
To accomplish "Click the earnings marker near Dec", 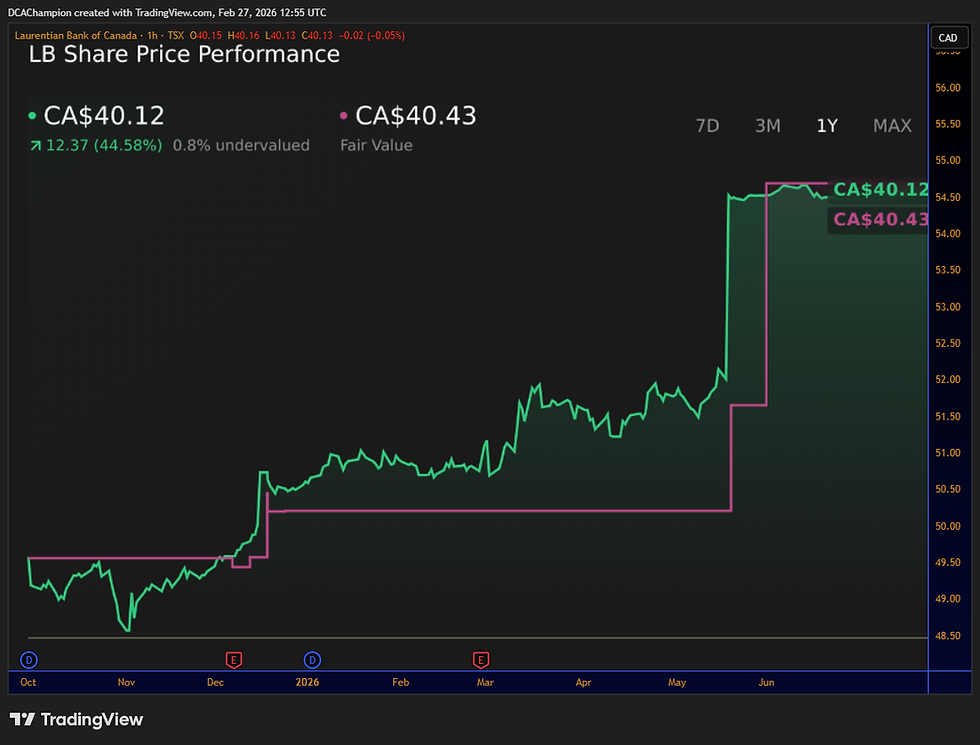I will (x=233, y=659).
